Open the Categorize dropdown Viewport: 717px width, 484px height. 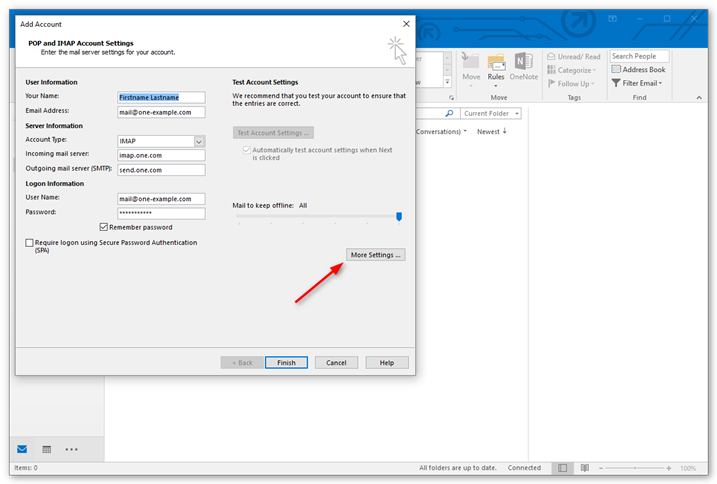[x=572, y=70]
